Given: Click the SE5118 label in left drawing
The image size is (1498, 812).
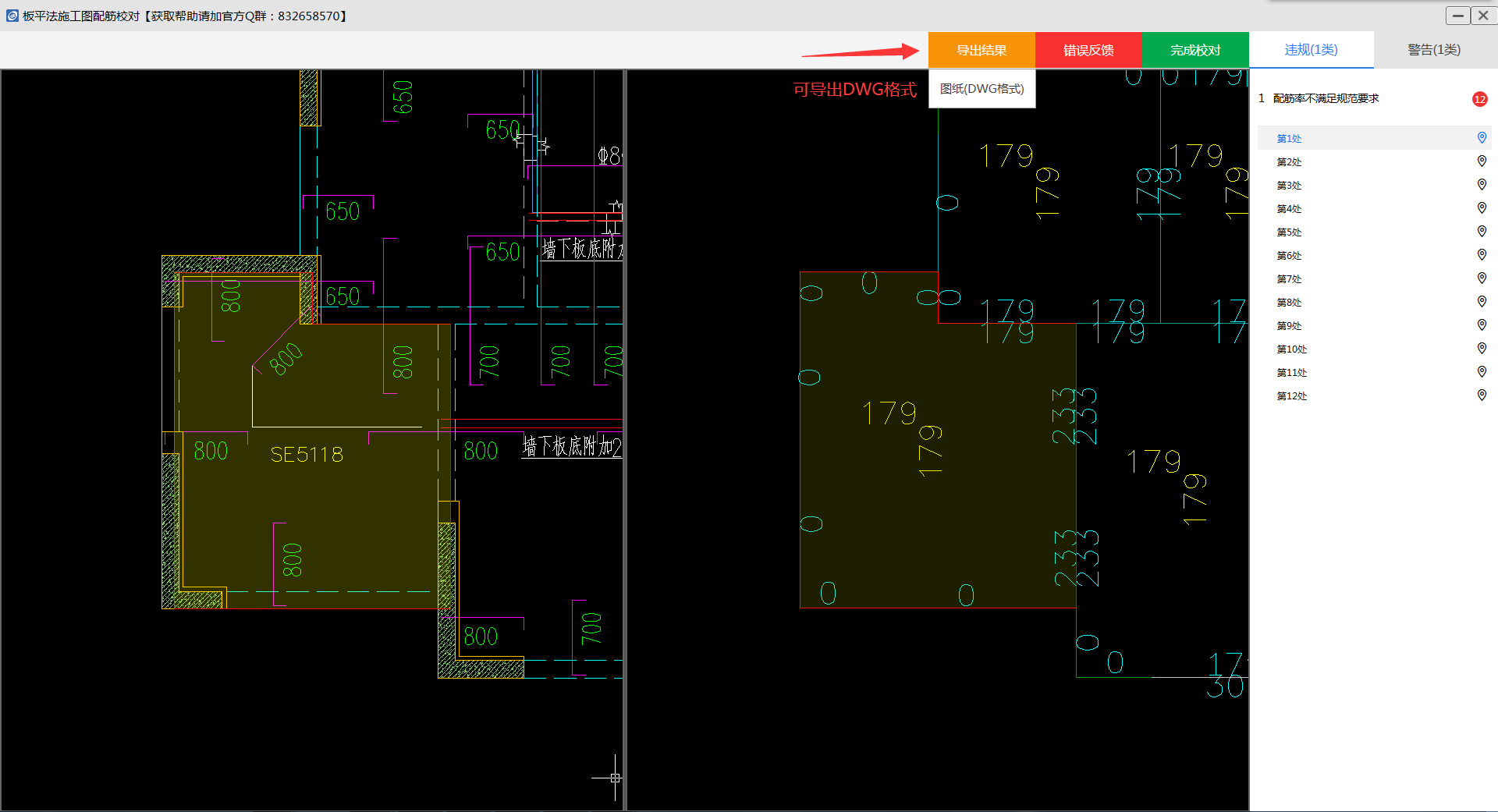Looking at the screenshot, I should tap(307, 455).
